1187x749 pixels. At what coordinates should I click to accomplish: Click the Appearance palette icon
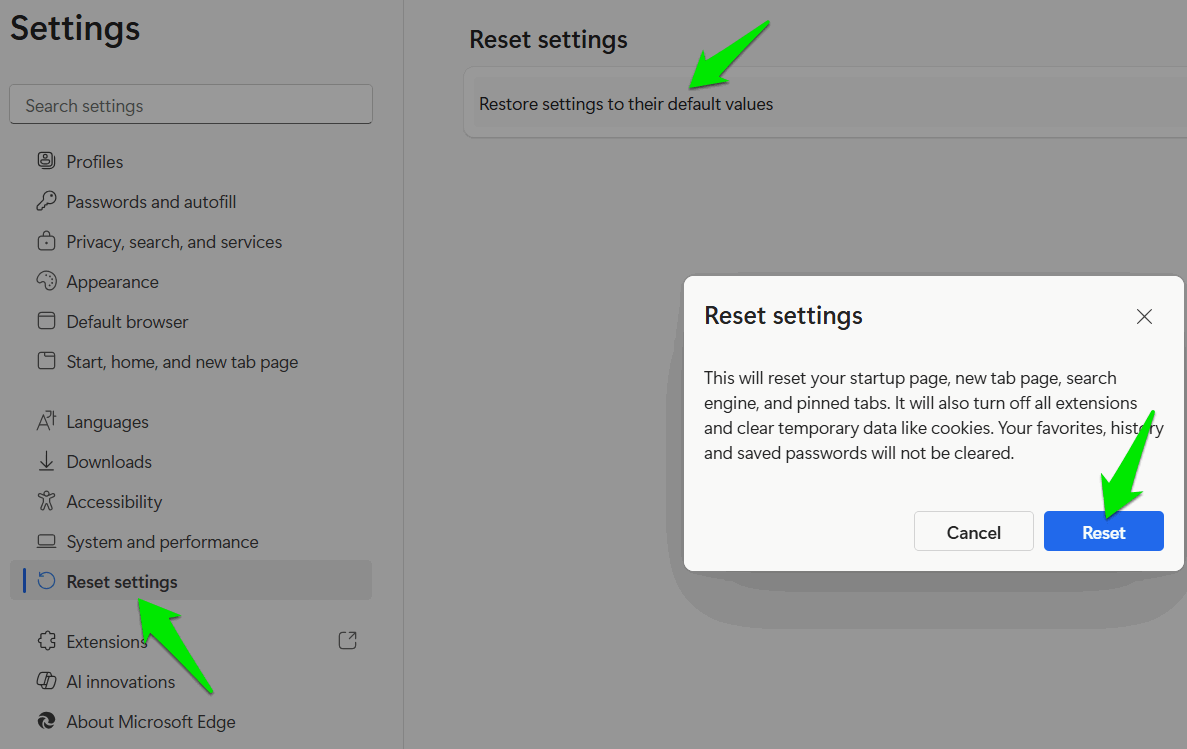click(46, 281)
